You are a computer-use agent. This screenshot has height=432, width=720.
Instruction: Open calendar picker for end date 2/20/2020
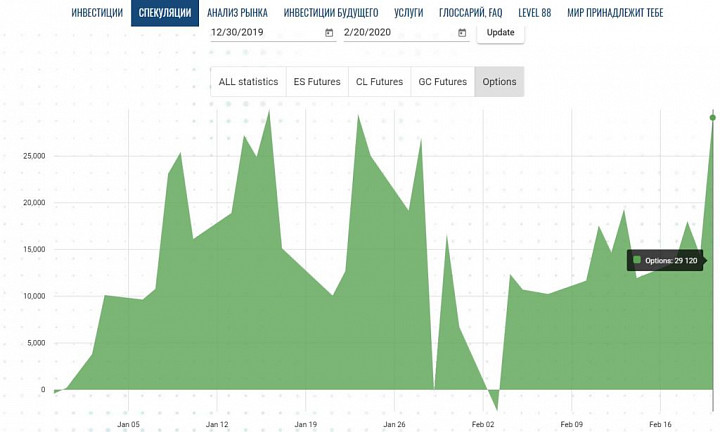click(x=462, y=33)
